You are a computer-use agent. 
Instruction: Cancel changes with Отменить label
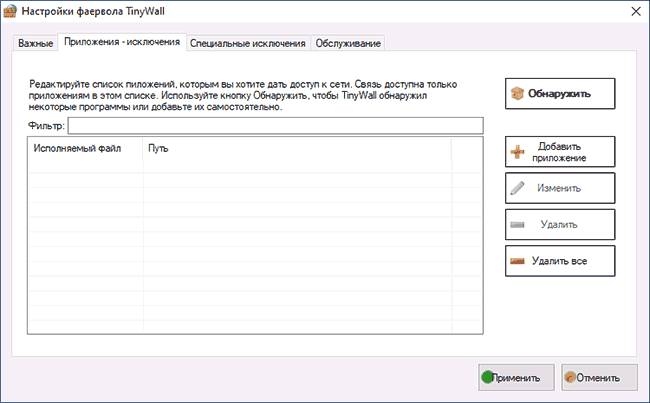(598, 378)
